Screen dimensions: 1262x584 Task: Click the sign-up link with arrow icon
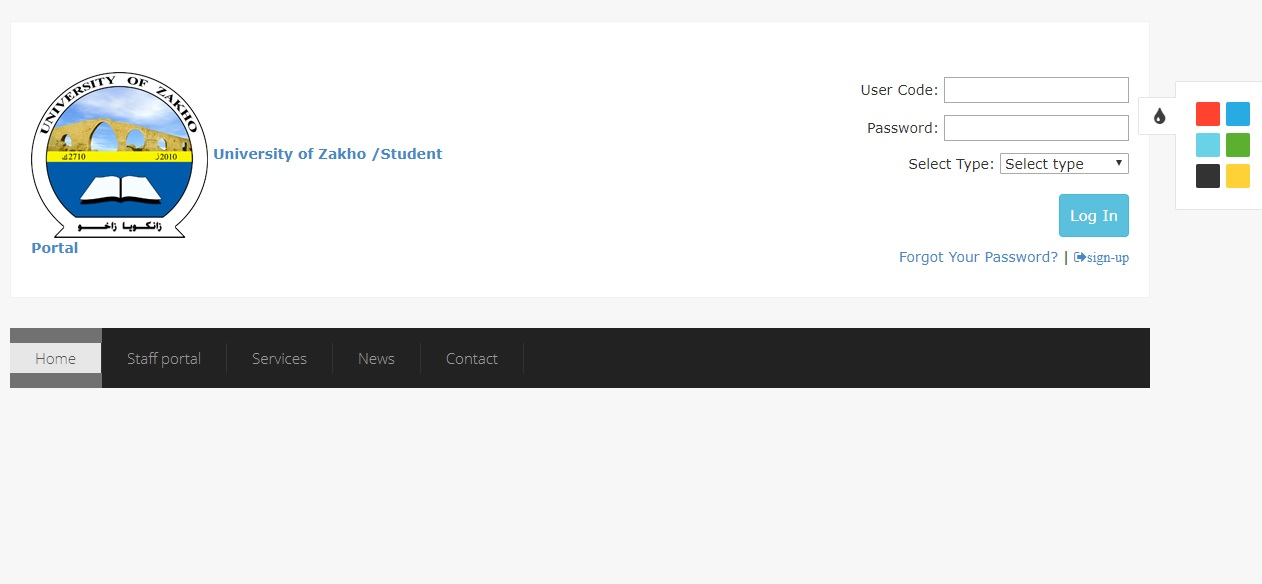pos(1101,258)
